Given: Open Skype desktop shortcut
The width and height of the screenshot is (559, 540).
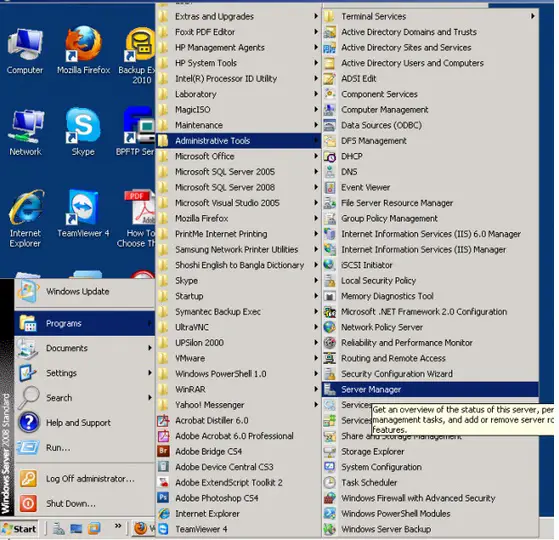Looking at the screenshot, I should click(83, 132).
